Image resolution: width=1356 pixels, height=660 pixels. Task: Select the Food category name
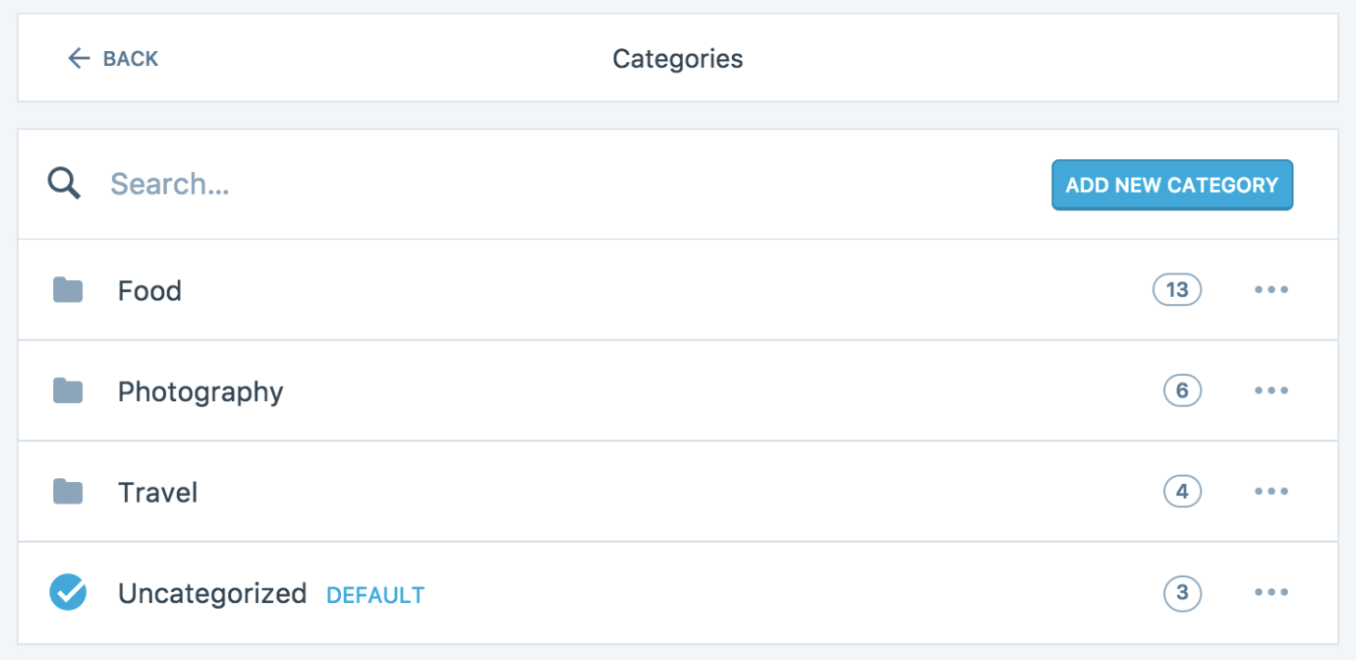click(x=150, y=291)
